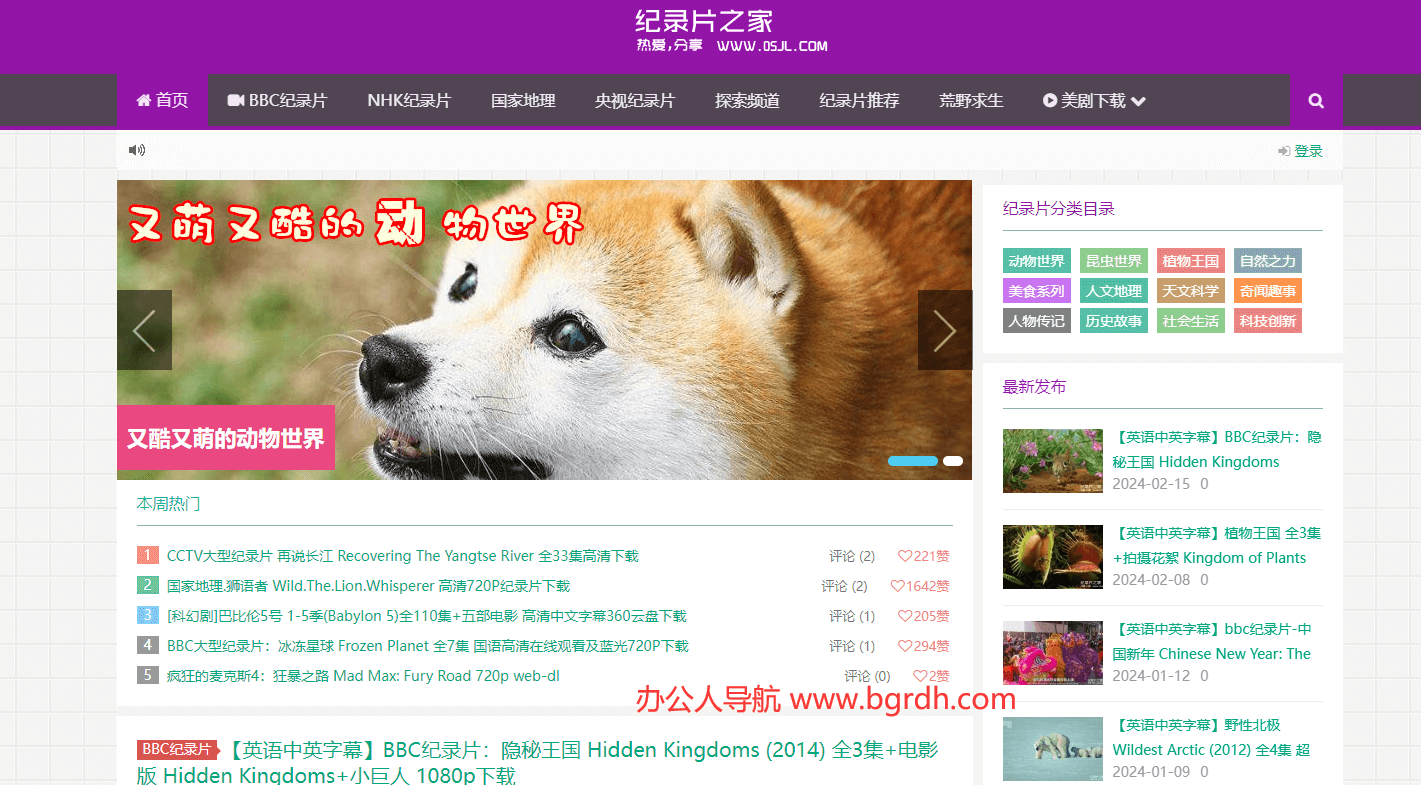Select the 人物传记 category tag
Screen dimensions: 1421x785
(1037, 321)
